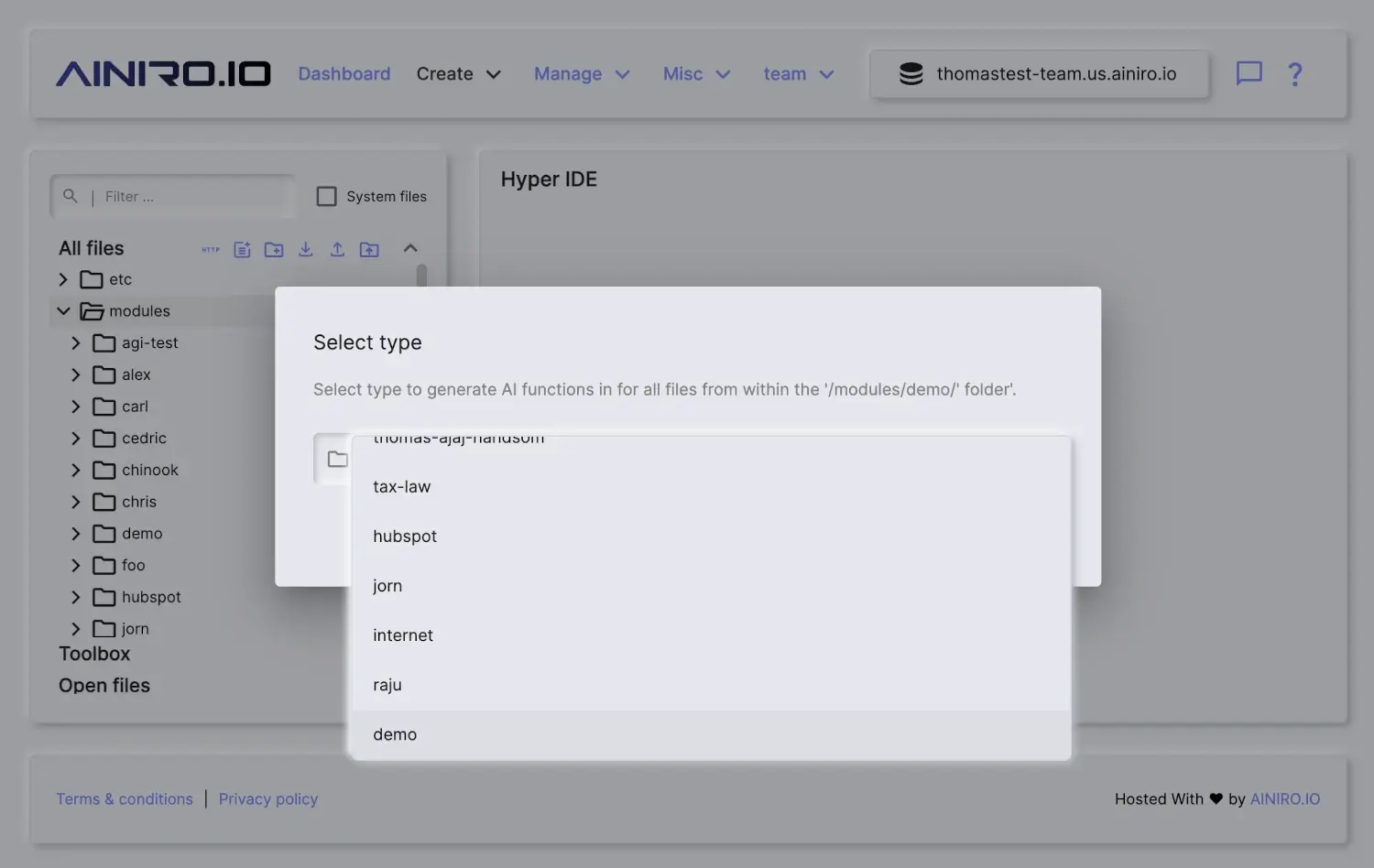Choose tax-law in the dropdown list
The image size is (1374, 868).
712,487
